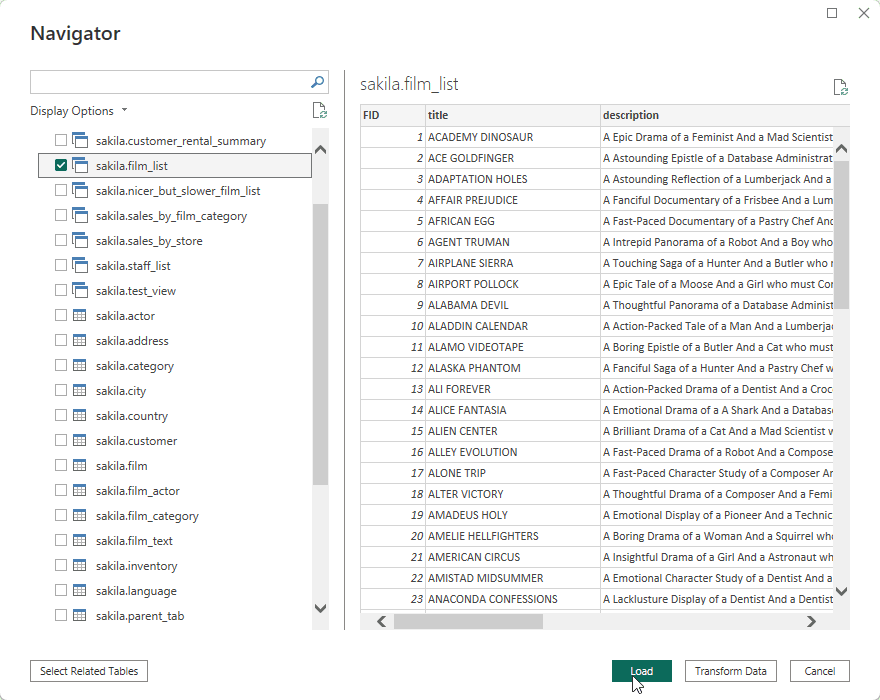Click the ANACONDA CONFESSIONS title cell
The height and width of the screenshot is (700, 880).
click(x=512, y=599)
